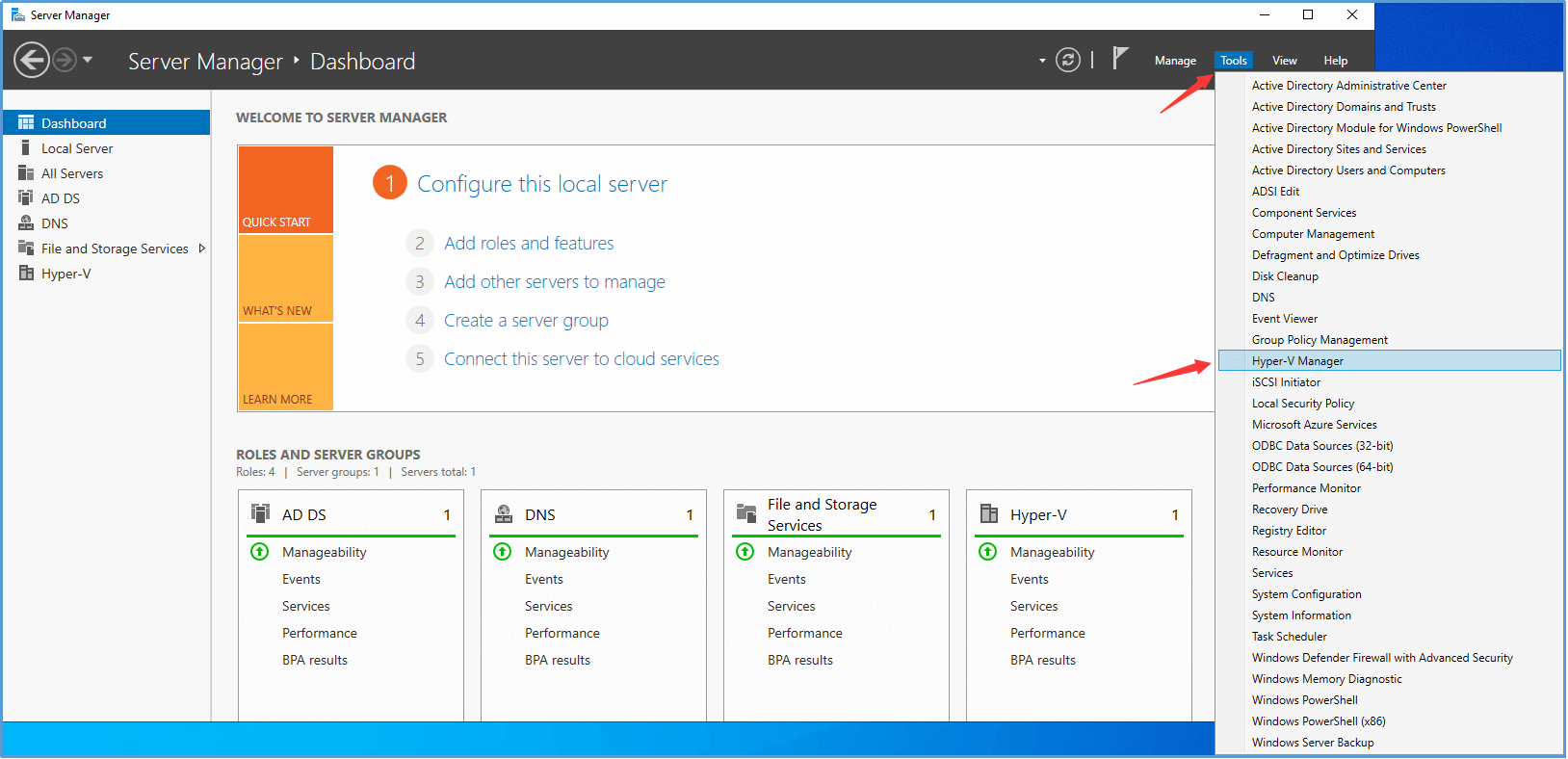
Task: Click the Server Manager title bar app icon
Action: 17,14
